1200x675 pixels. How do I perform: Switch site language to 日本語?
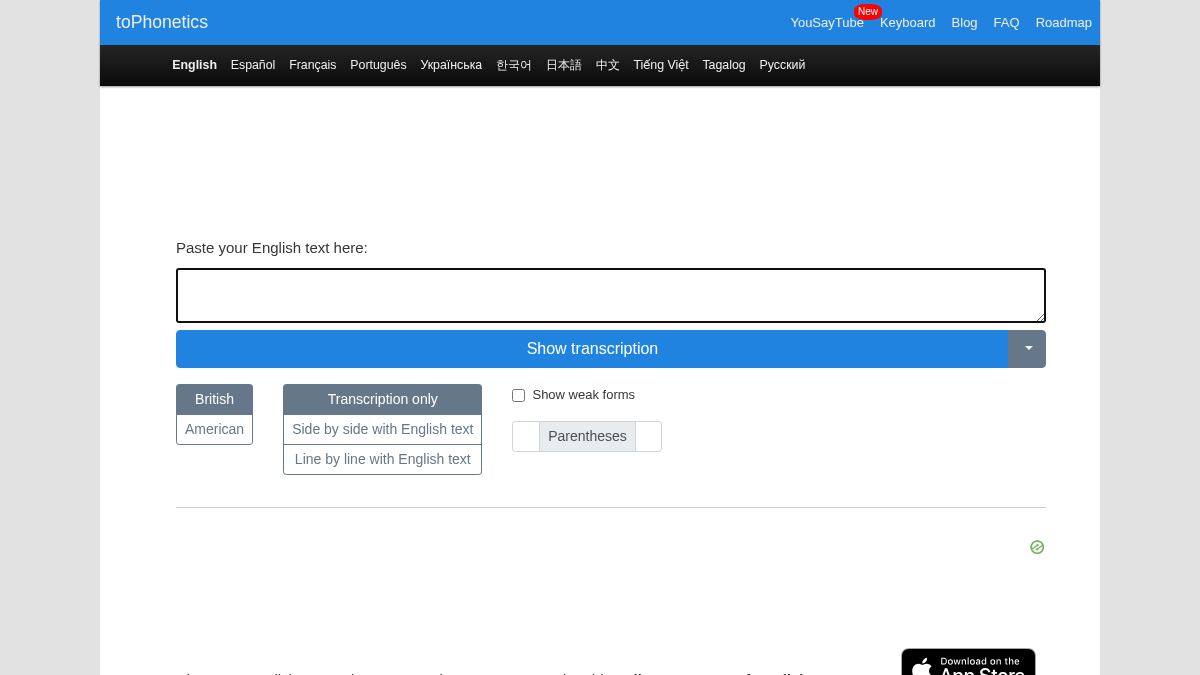coord(563,65)
